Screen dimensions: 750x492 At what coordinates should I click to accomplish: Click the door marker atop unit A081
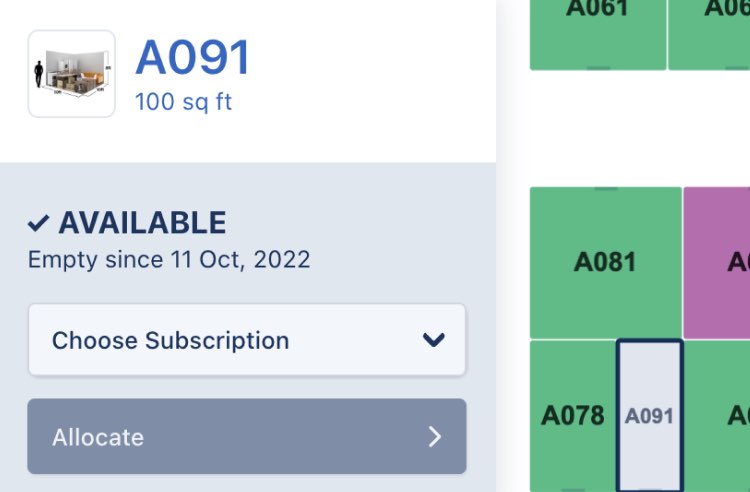606,188
